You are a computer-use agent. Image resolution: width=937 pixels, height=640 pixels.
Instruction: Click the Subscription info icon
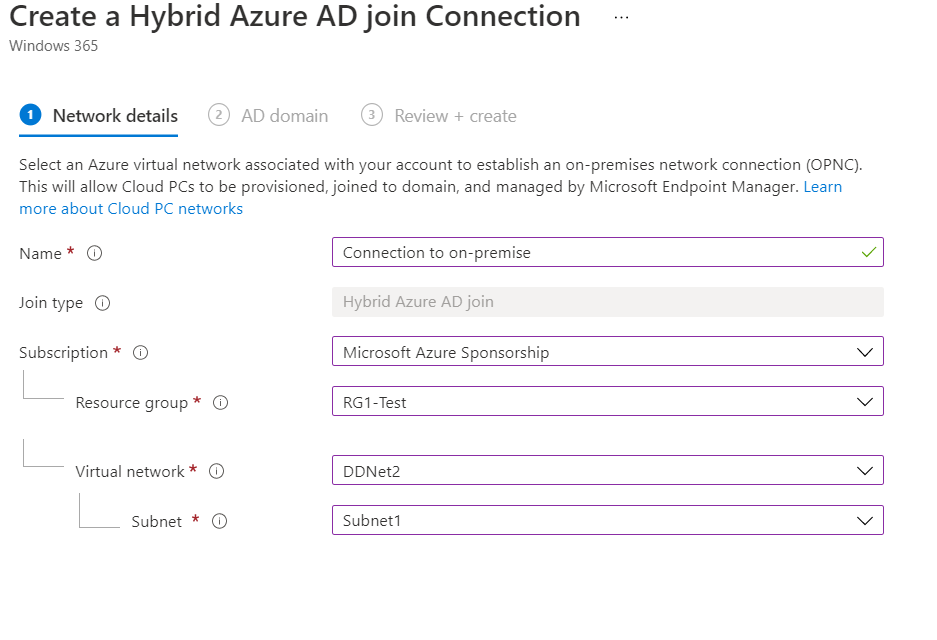coord(141,353)
